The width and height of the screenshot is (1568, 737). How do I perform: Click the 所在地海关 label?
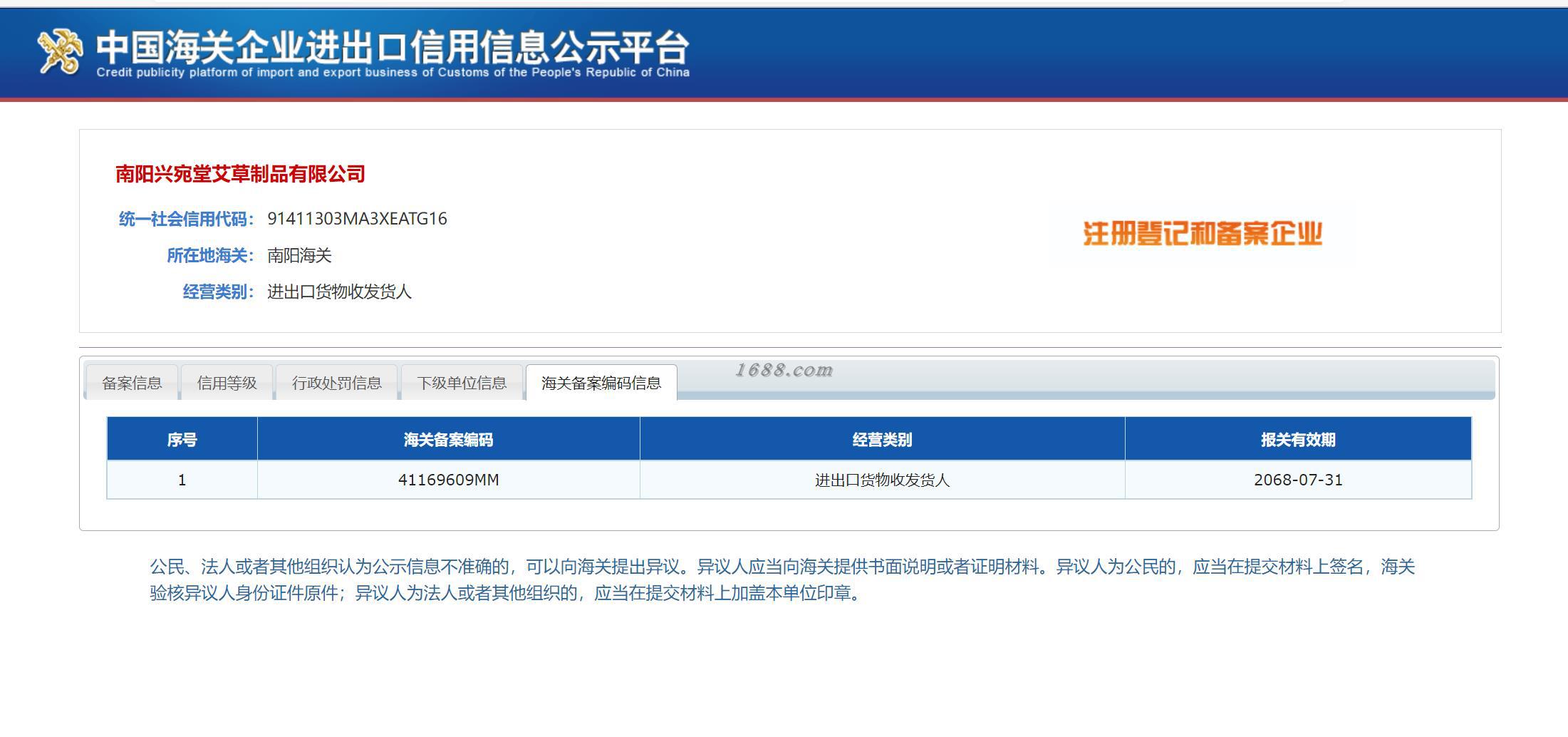210,255
